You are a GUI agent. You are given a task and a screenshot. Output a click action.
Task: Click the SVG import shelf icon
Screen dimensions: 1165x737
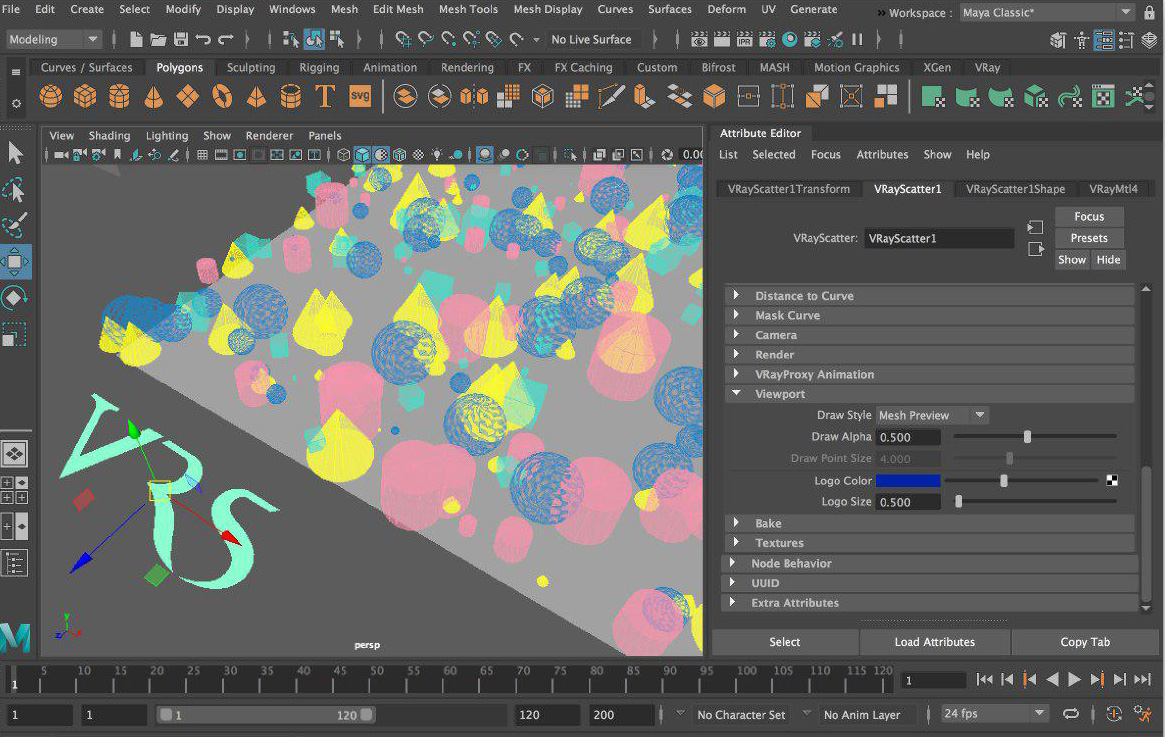pos(360,97)
